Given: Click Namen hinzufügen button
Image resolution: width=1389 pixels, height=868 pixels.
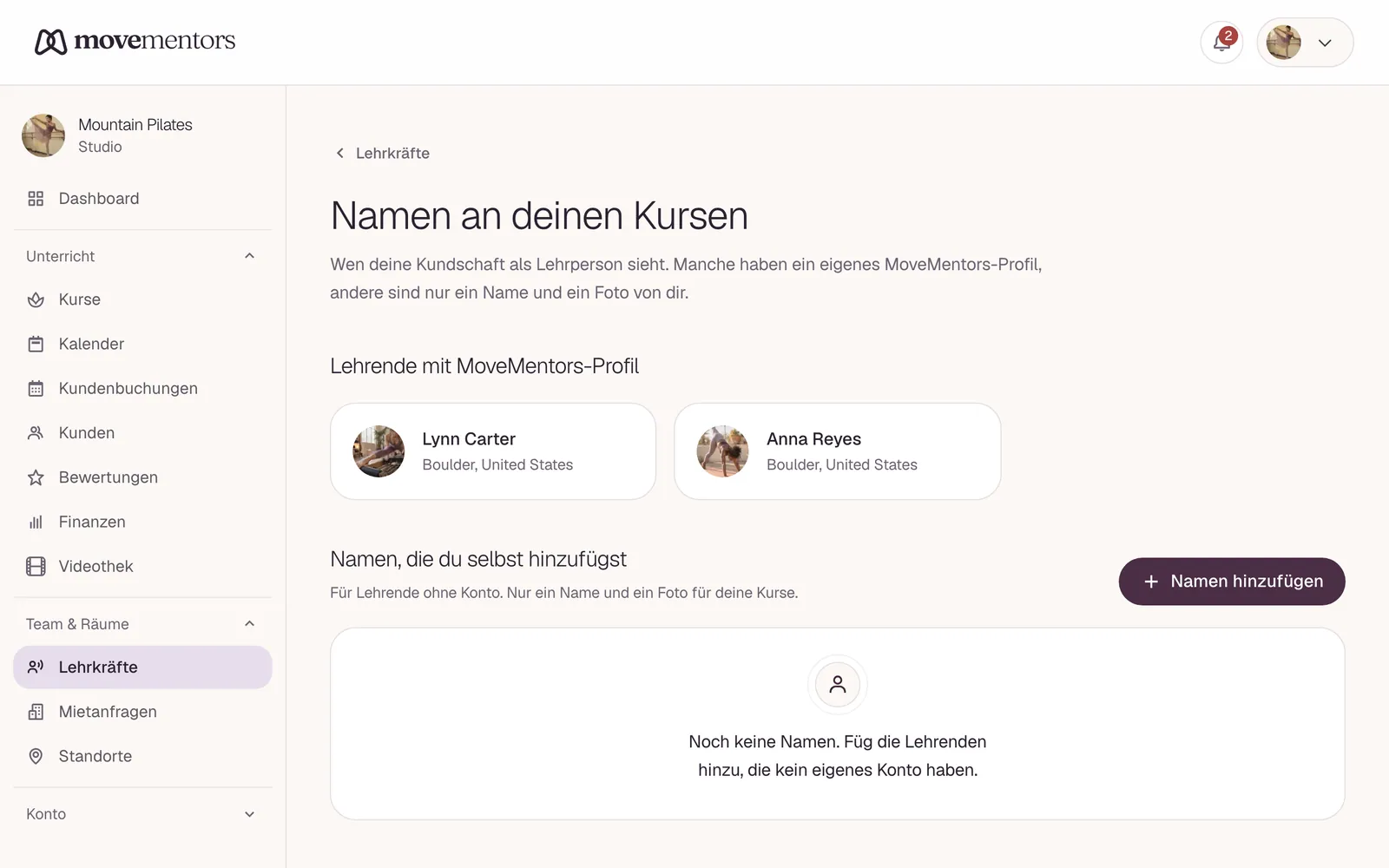Looking at the screenshot, I should click(1232, 582).
